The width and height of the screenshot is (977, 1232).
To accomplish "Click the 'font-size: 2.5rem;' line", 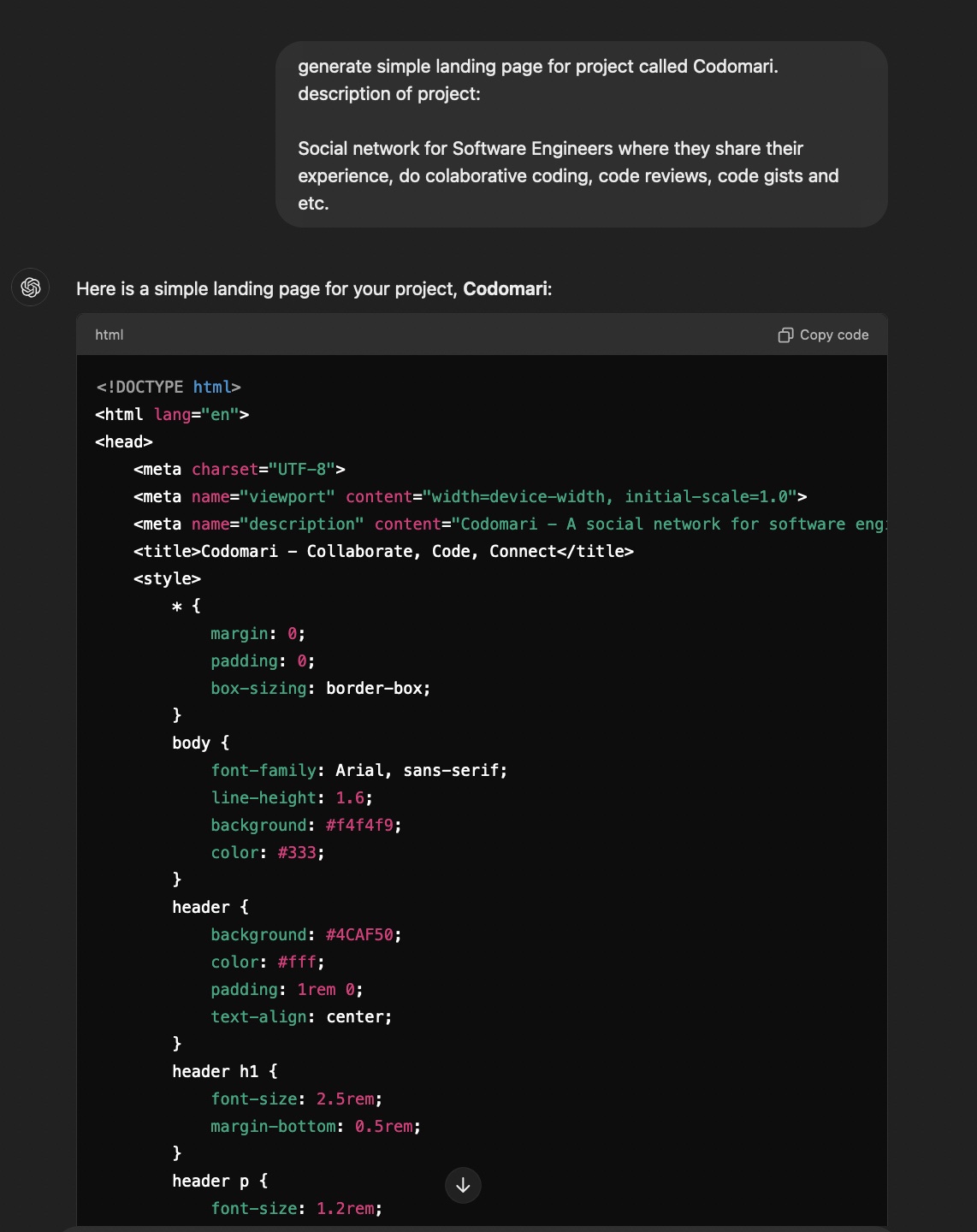I will (x=297, y=1099).
